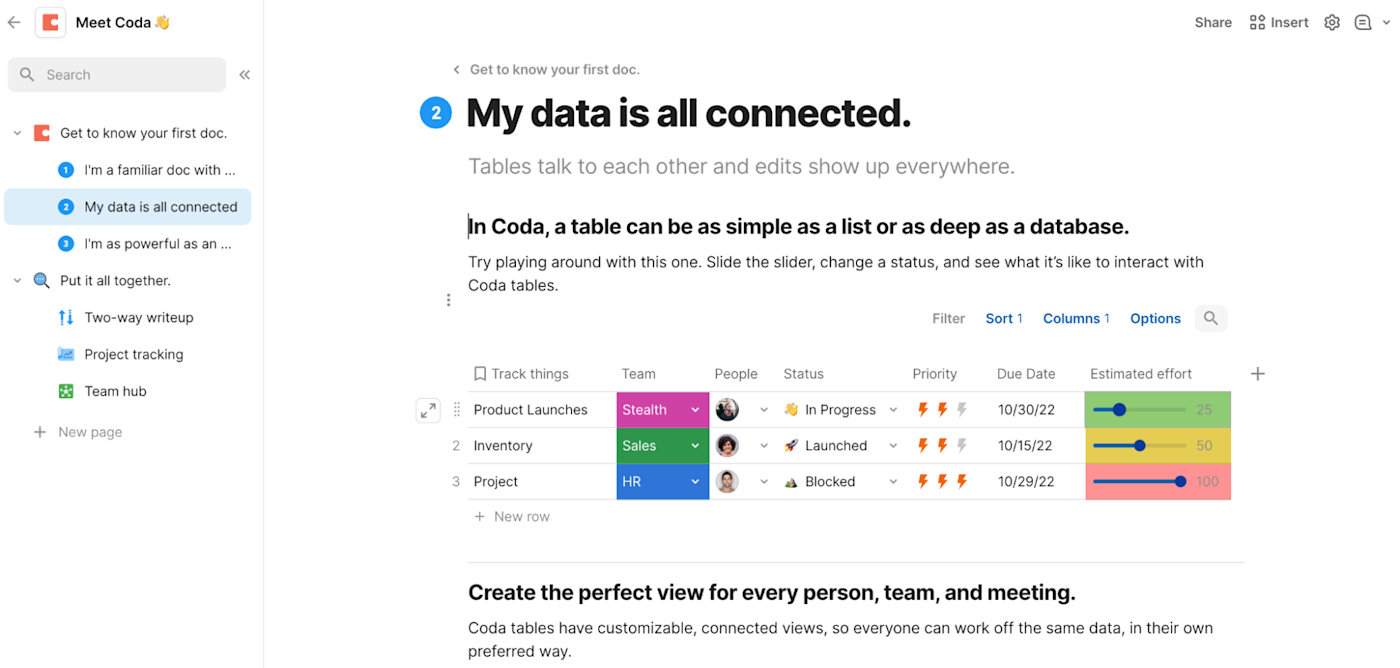This screenshot has height=668, width=1400.
Task: Open the Team hub page
Action: pyautogui.click(x=115, y=391)
